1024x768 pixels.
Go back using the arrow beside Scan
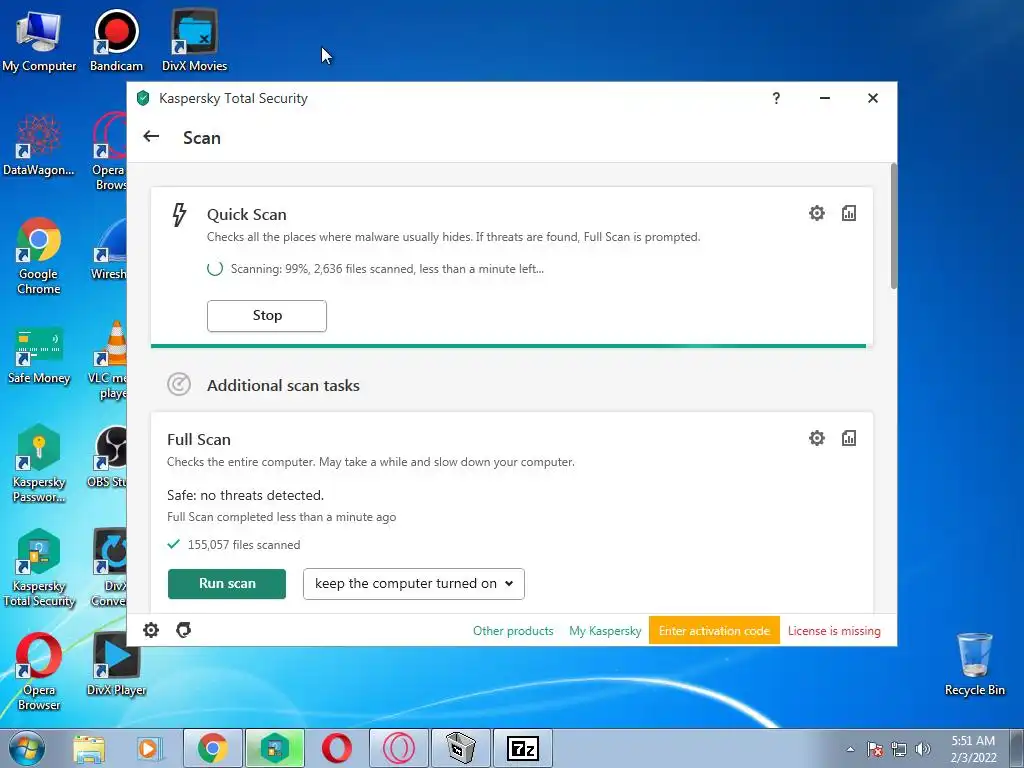[x=151, y=136]
